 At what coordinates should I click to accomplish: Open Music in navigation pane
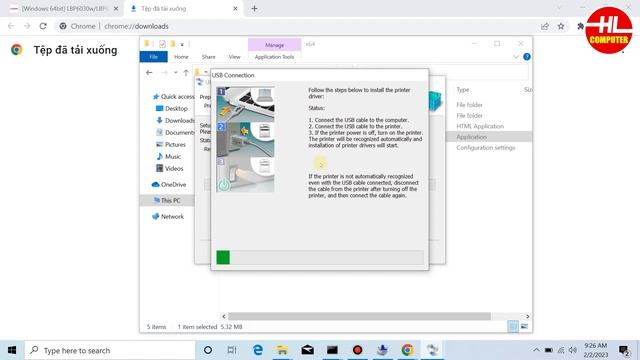[169, 156]
